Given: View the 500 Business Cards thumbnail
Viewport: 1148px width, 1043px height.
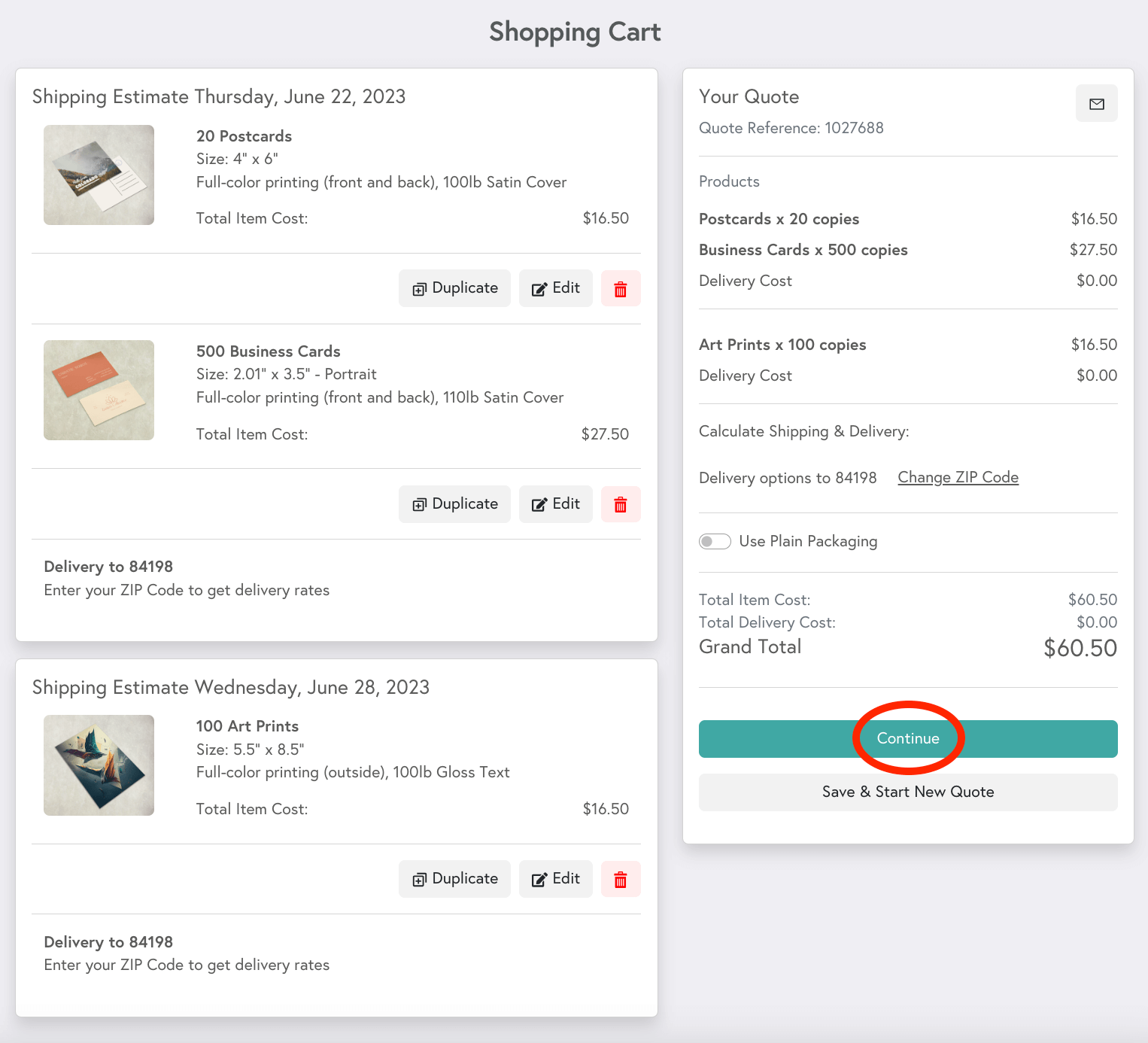Looking at the screenshot, I should 99,390.
